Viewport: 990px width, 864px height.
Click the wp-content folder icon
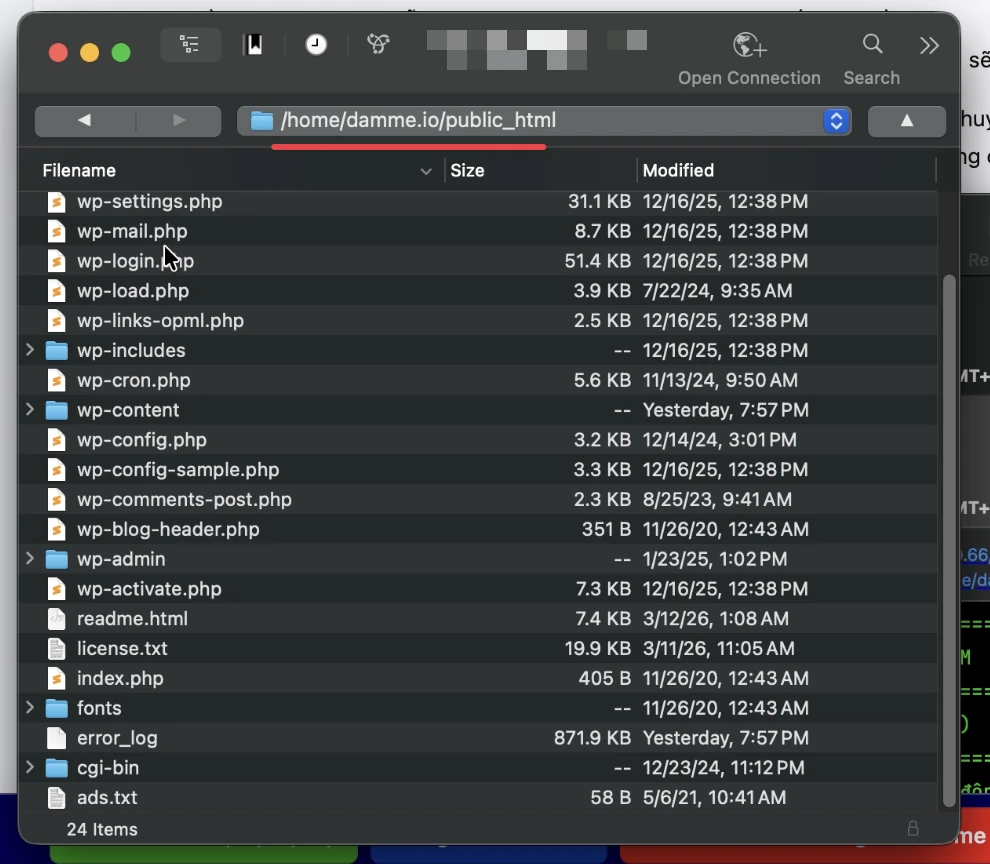click(56, 410)
